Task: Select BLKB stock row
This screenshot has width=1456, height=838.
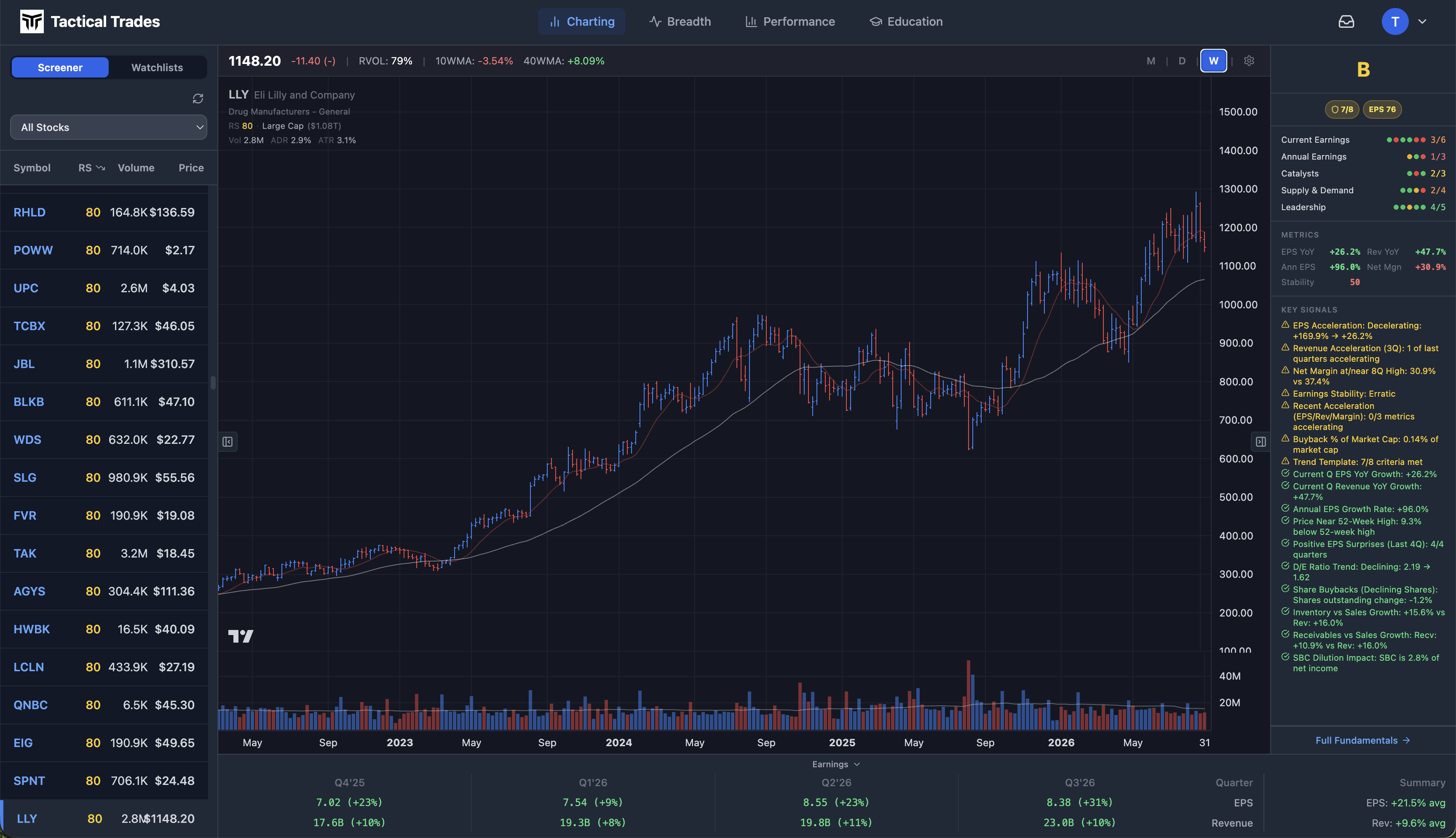Action: [104, 402]
